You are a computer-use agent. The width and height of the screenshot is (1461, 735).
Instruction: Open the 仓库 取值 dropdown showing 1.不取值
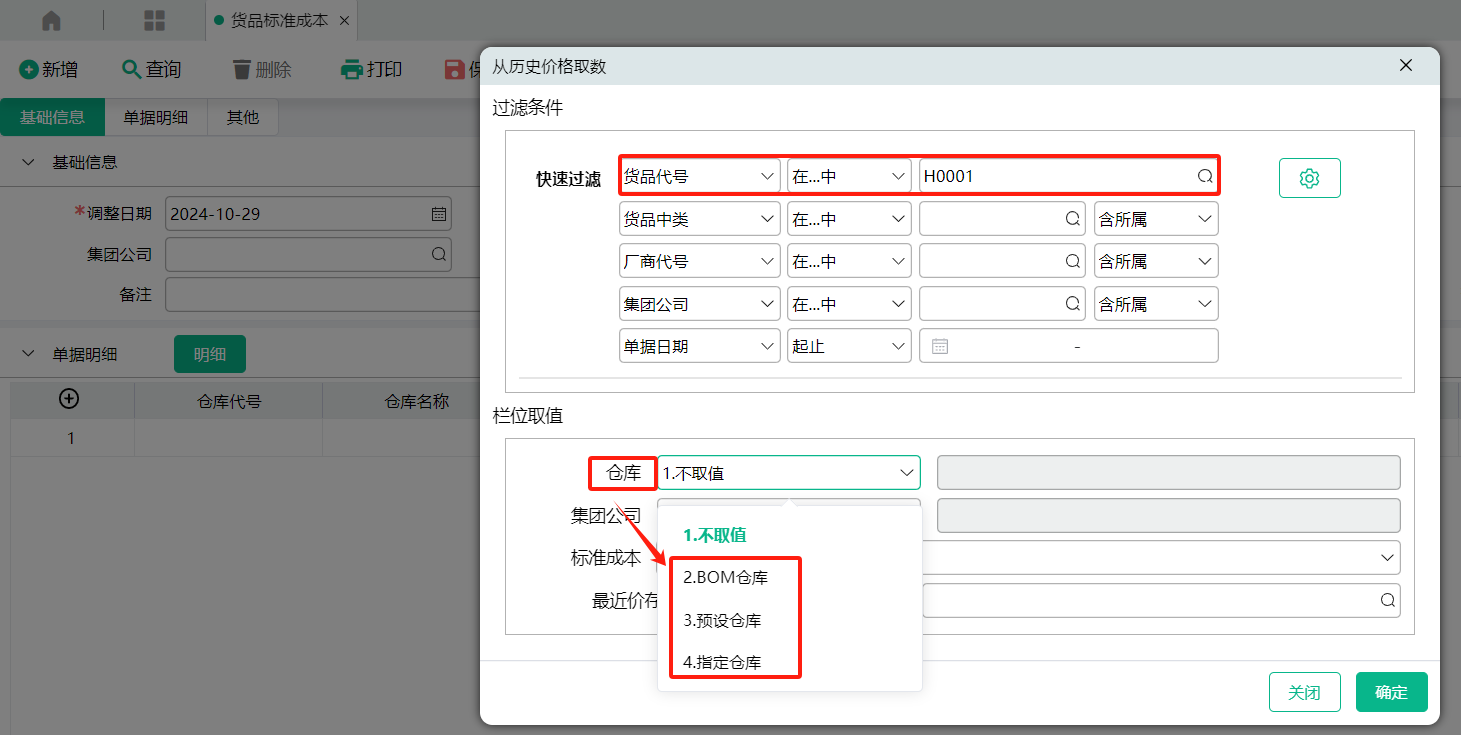click(x=789, y=473)
